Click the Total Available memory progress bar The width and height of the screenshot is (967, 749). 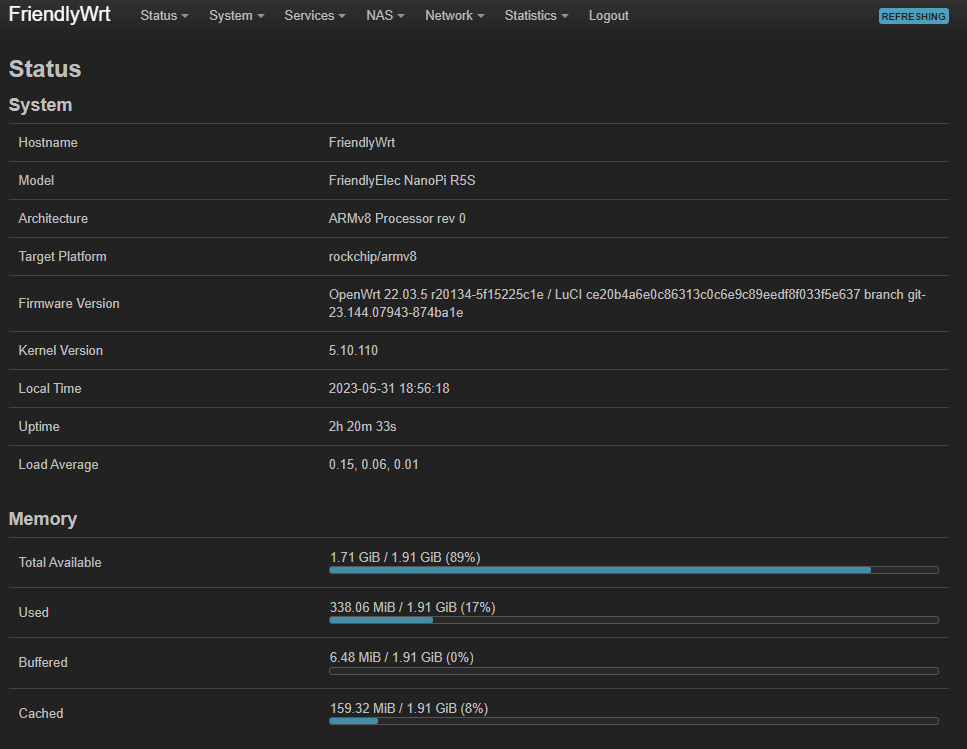click(633, 570)
